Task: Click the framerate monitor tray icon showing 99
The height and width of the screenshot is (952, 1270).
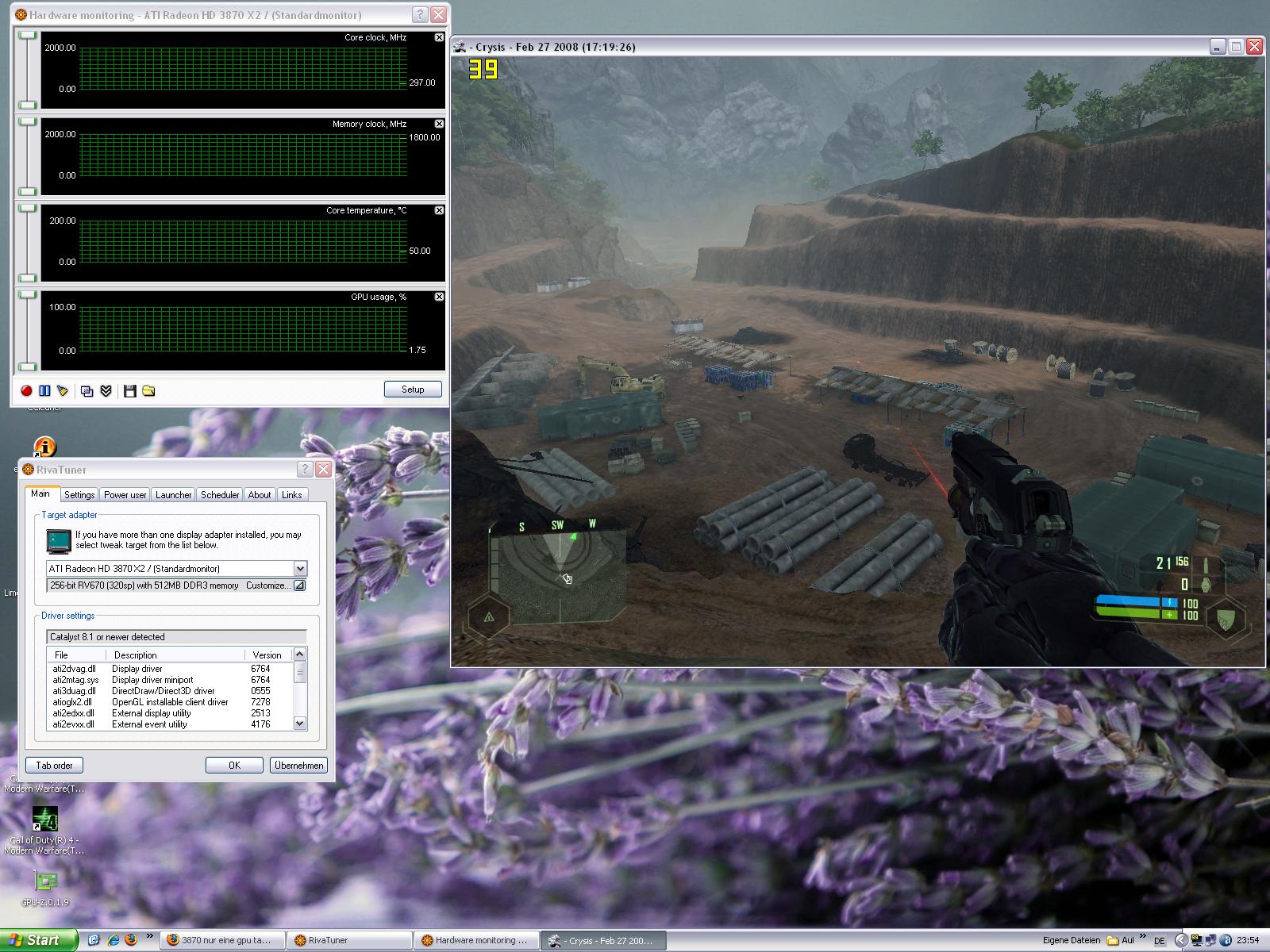Action: (x=1196, y=940)
